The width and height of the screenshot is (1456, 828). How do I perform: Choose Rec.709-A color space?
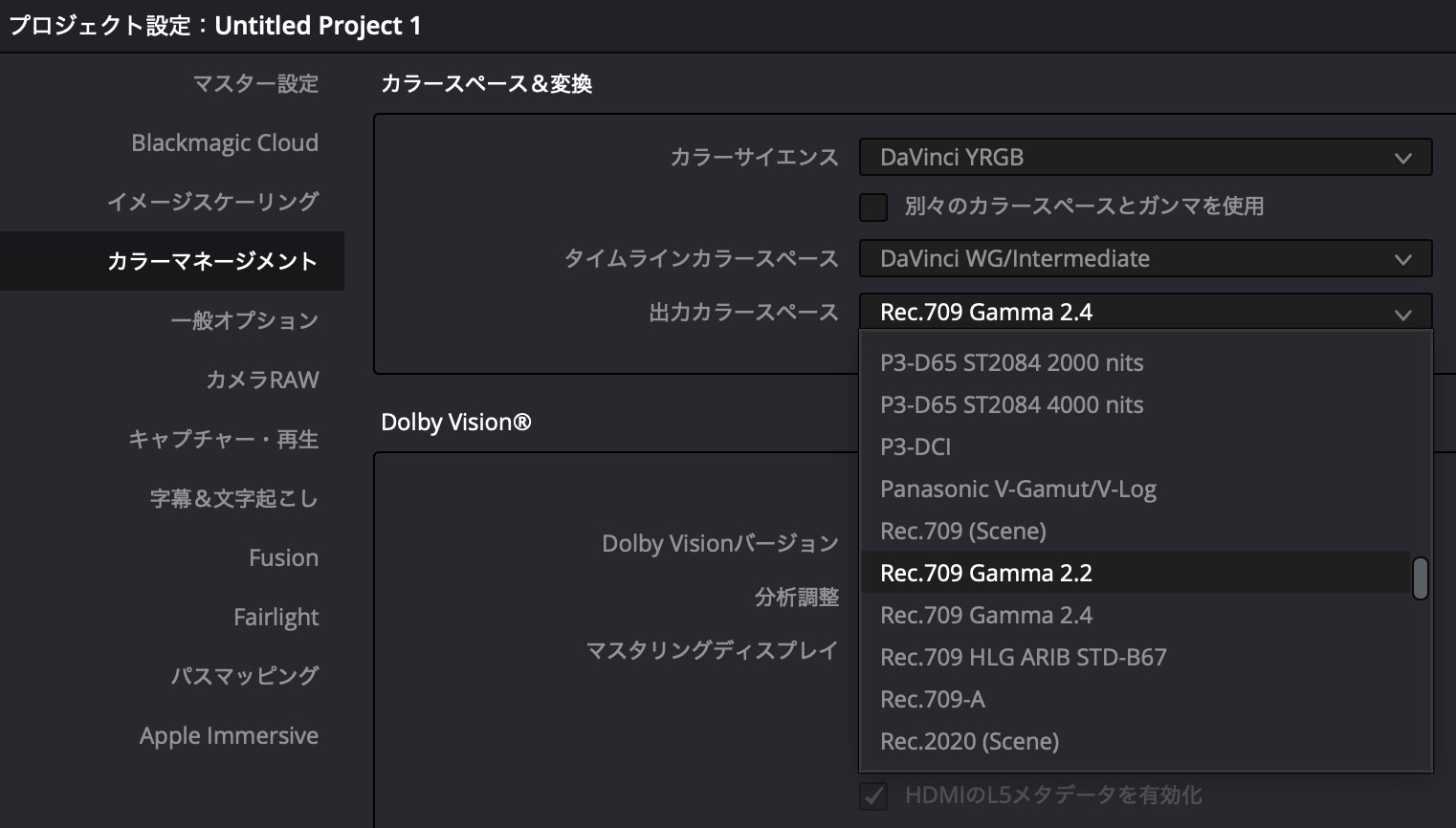[932, 700]
